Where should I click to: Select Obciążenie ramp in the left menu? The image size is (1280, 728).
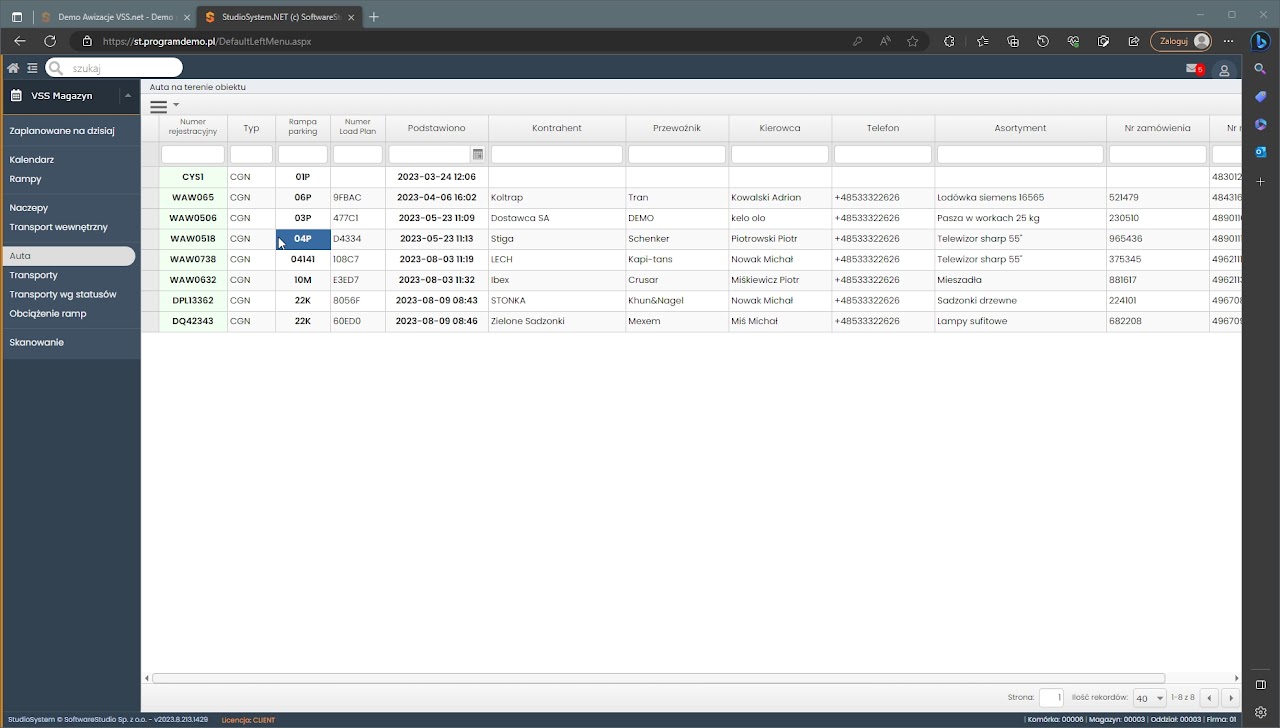click(48, 314)
